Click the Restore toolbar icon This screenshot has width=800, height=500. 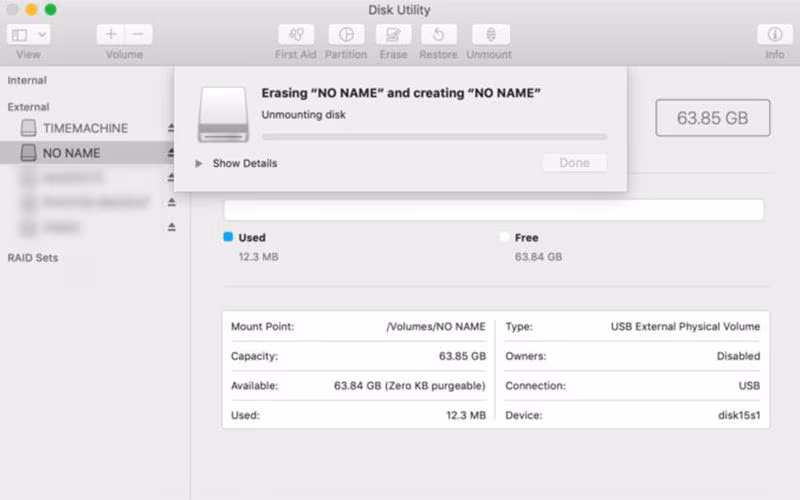(x=439, y=35)
